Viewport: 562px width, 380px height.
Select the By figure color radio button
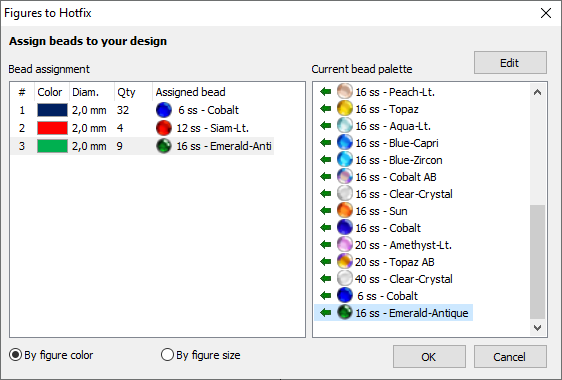point(15,355)
